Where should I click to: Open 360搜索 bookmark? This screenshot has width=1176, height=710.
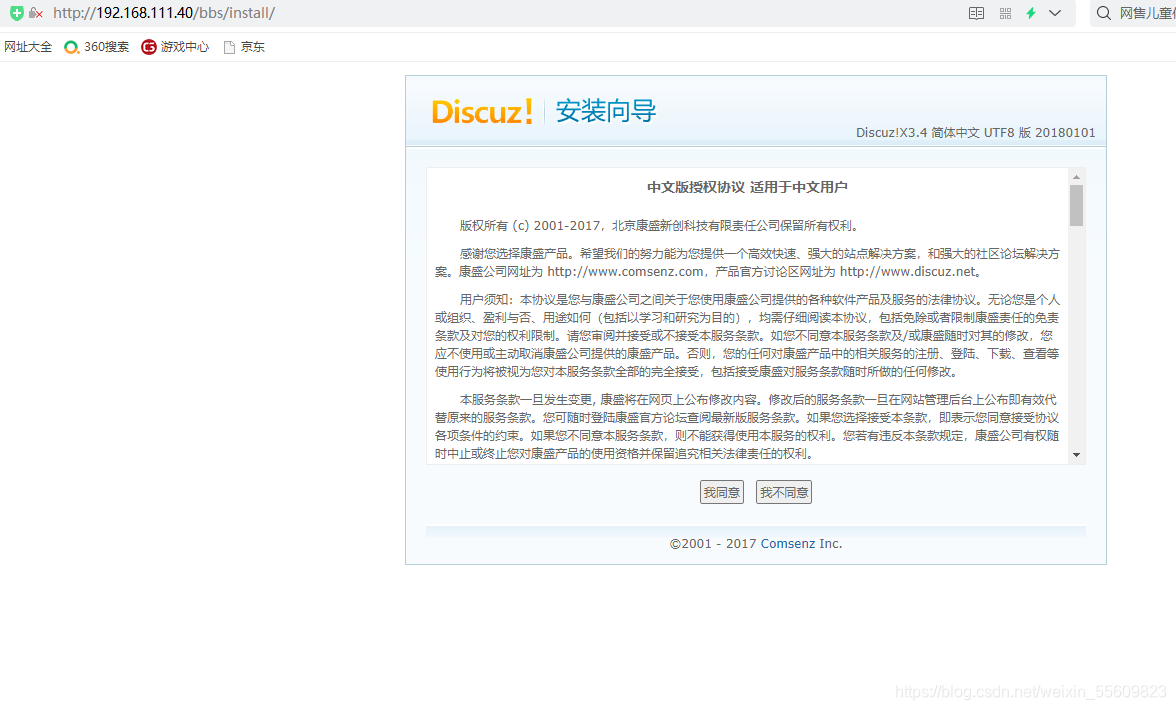tap(97, 46)
